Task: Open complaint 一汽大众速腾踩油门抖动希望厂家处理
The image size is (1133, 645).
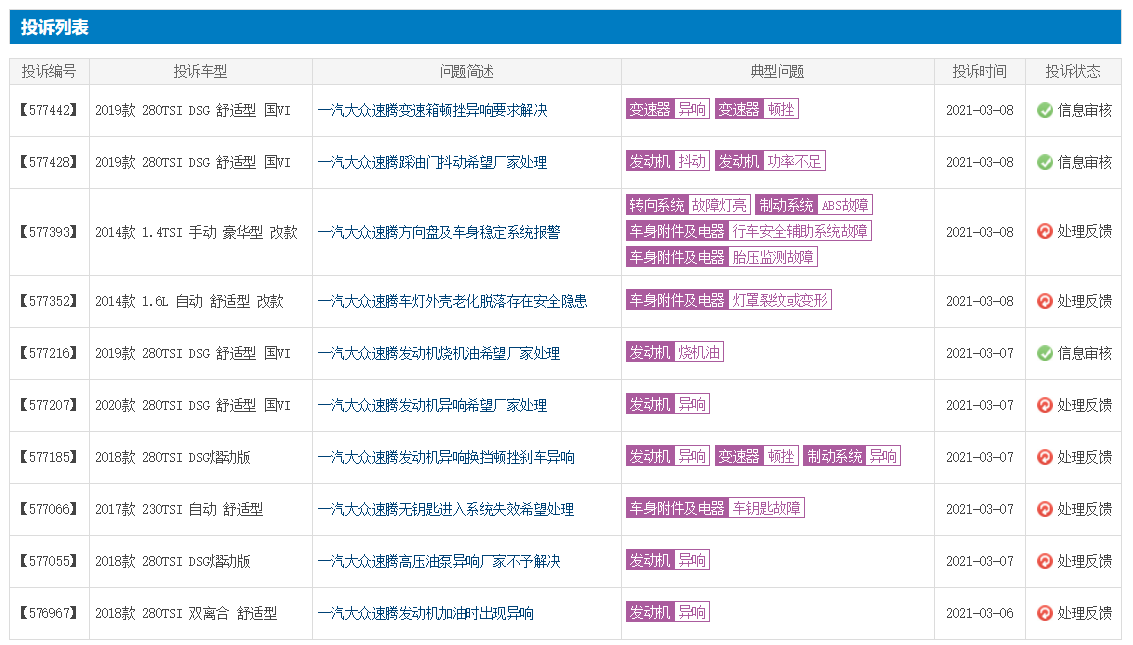Action: pos(432,162)
